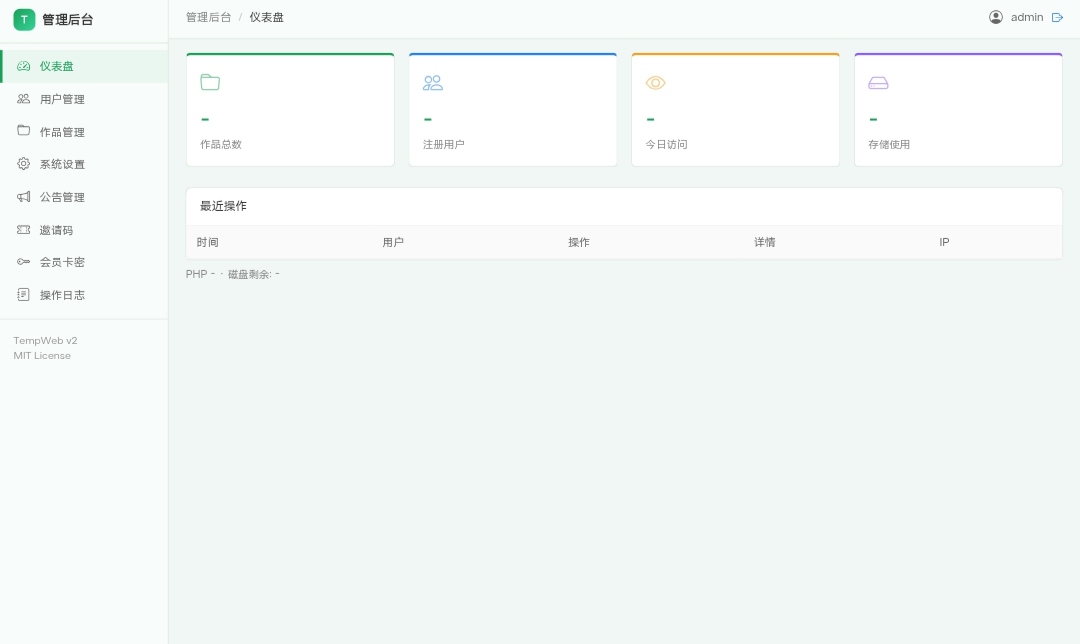Viewport: 1080px width, 644px height.
Task: Click the MIT License footer text
Action: pos(42,355)
